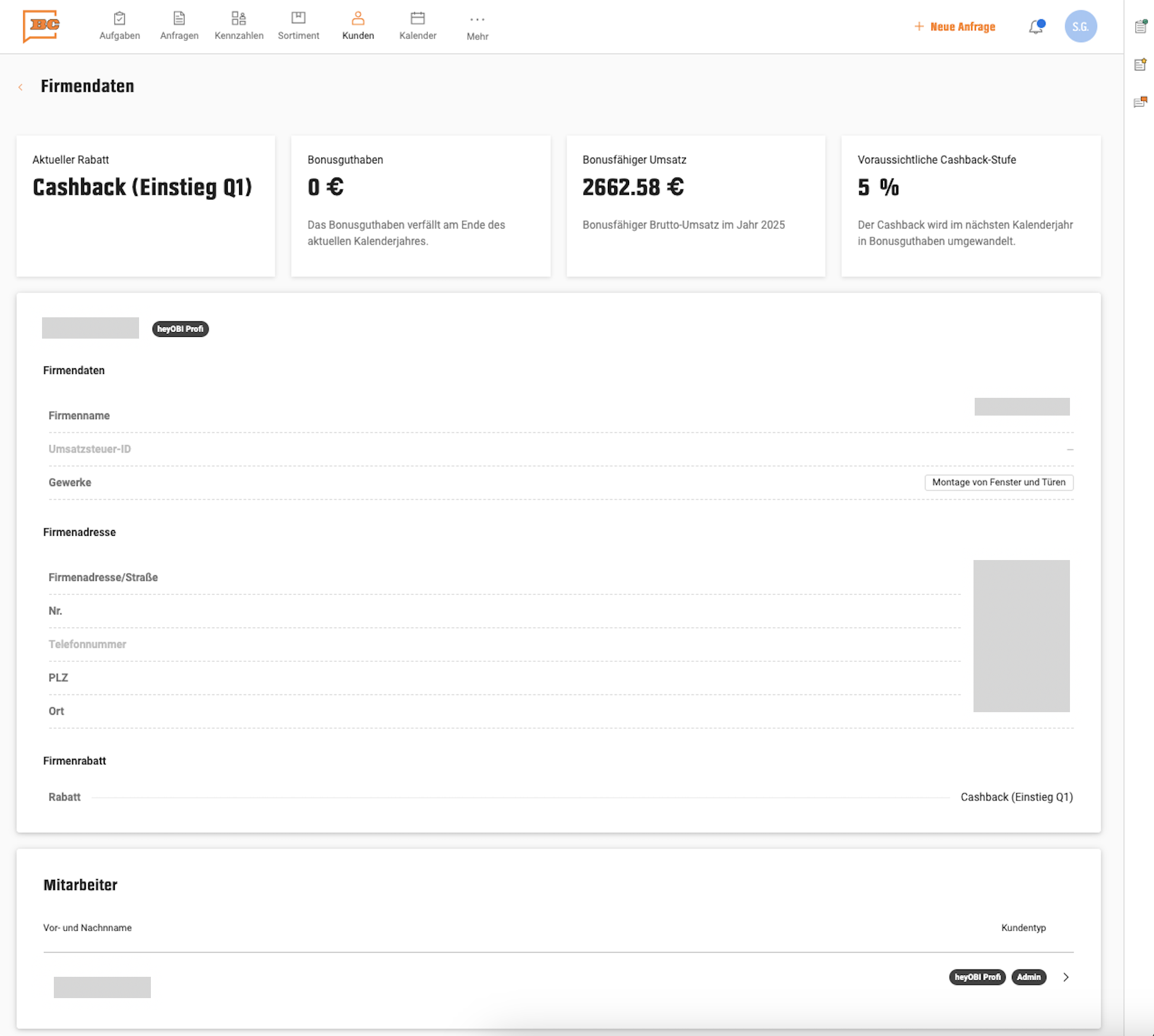Click the Montage von Fenster und Türen tag
This screenshot has width=1154, height=1036.
click(x=998, y=482)
